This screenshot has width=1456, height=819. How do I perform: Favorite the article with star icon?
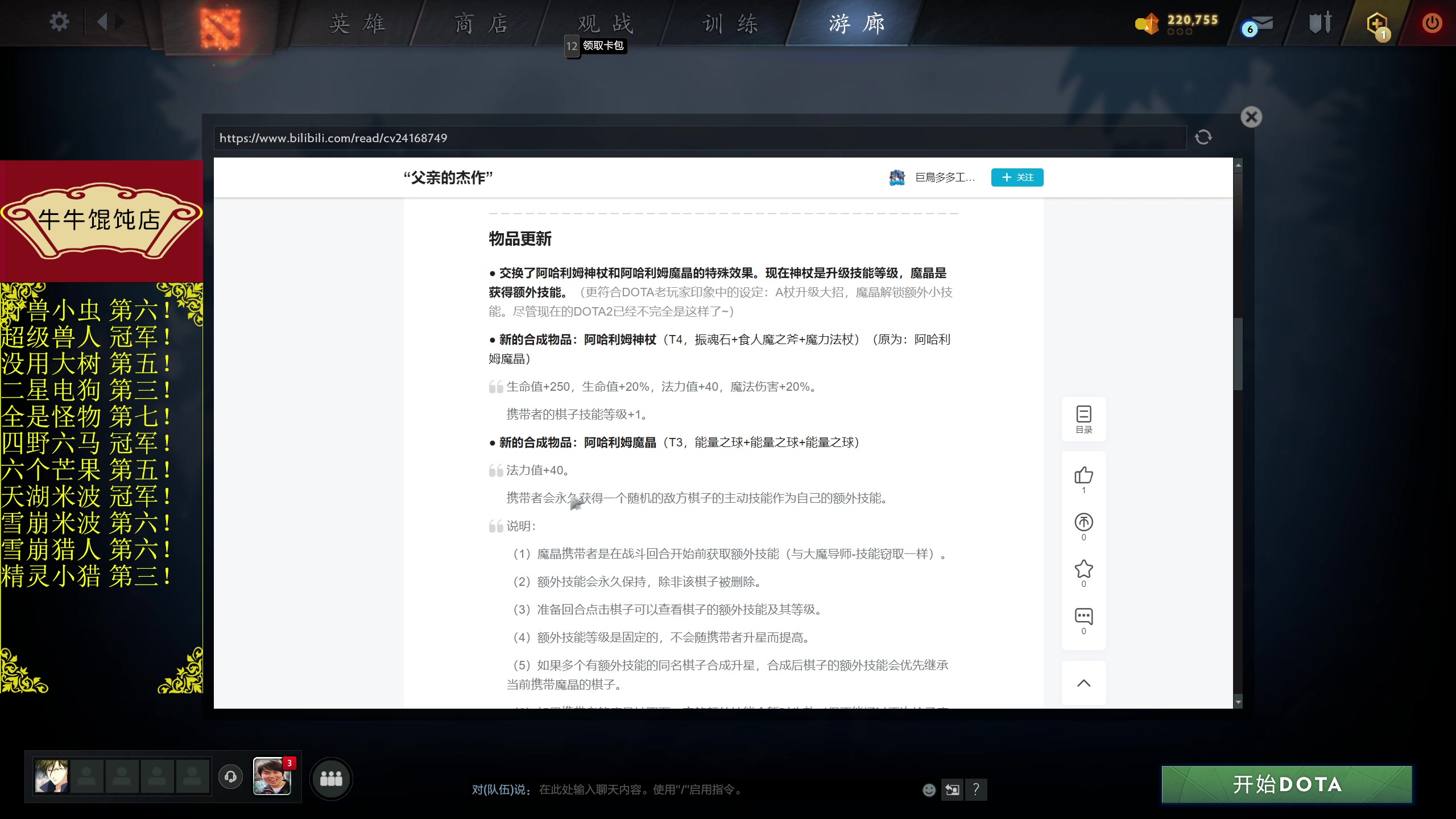coord(1083,569)
